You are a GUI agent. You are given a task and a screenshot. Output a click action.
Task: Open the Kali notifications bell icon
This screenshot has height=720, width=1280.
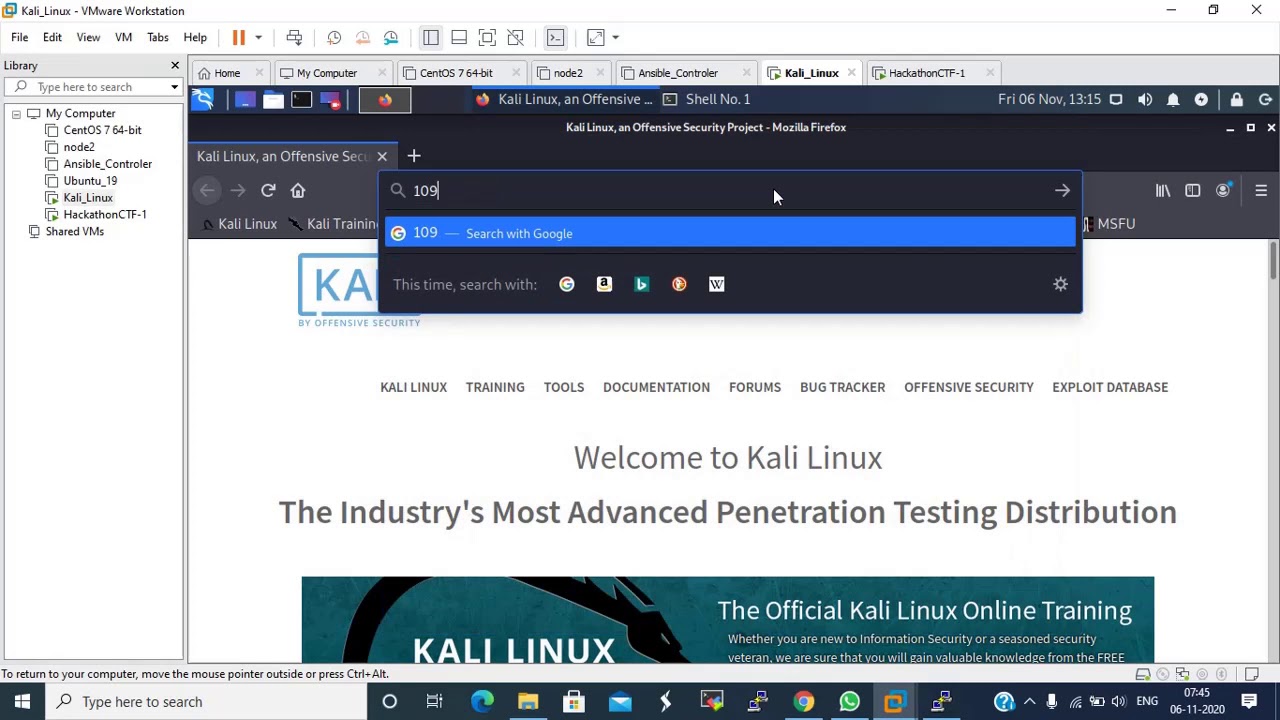click(1173, 99)
